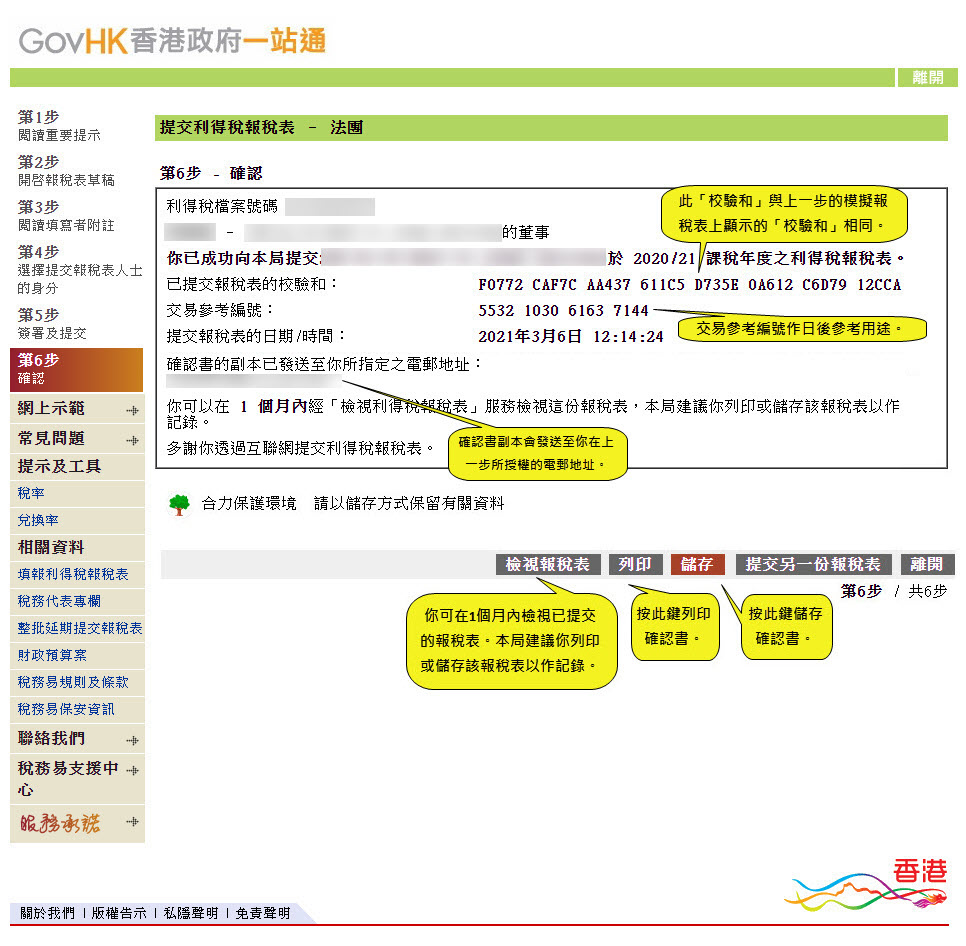Image resolution: width=966 pixels, height=946 pixels.
Task: Click the 列印 button to print
Action: (x=635, y=564)
